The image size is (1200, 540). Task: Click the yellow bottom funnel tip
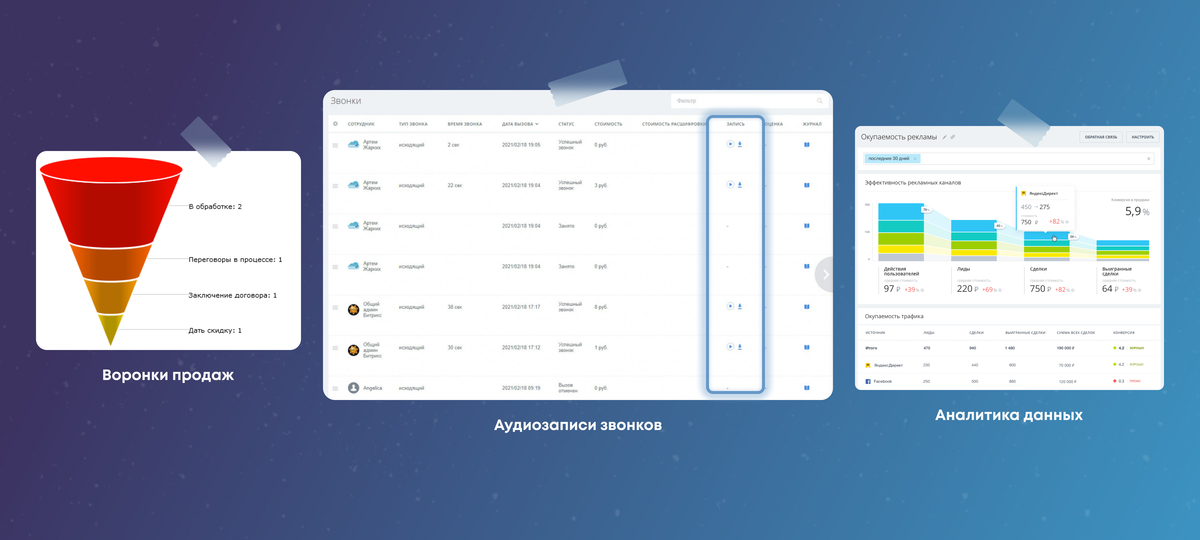(112, 329)
